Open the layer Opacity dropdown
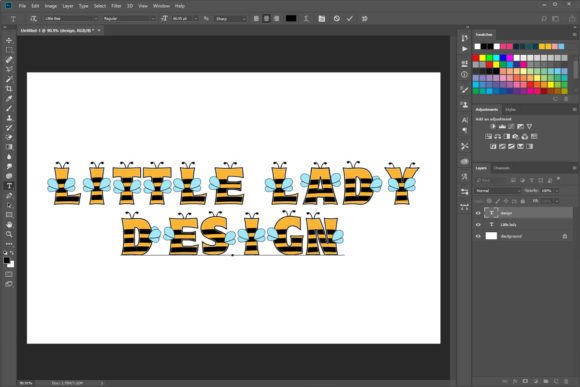Screen dimensions: 580x387 557,191
